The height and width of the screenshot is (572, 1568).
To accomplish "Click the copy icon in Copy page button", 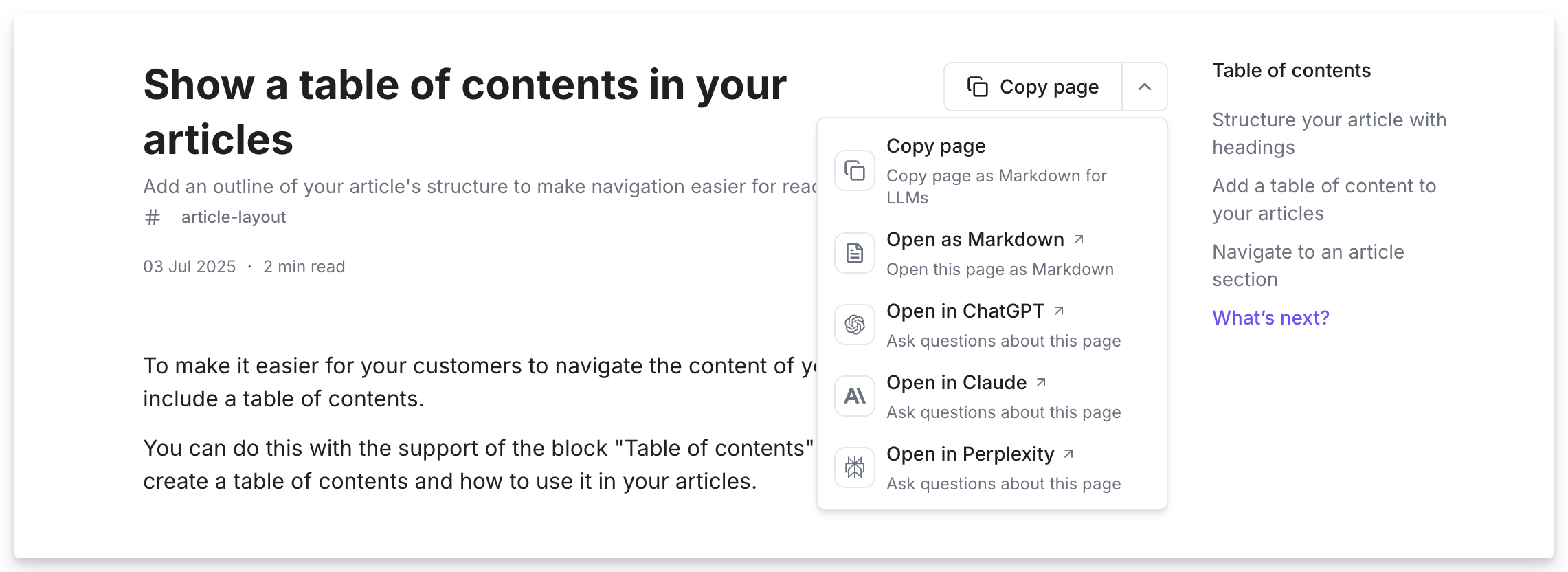I will click(977, 87).
